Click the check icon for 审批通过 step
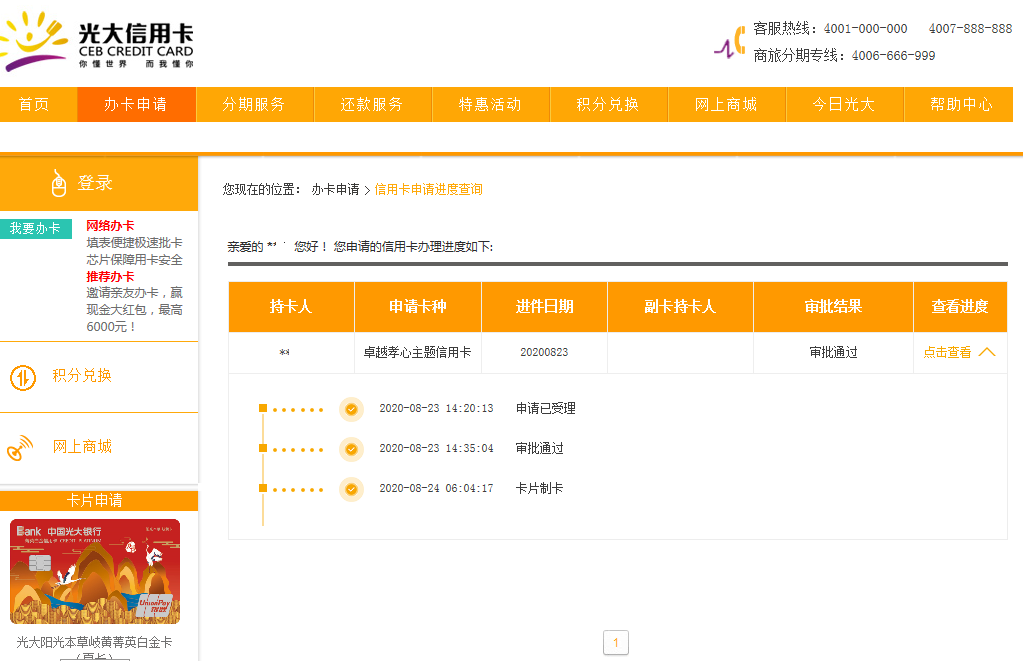1023x661 pixels. 351,449
